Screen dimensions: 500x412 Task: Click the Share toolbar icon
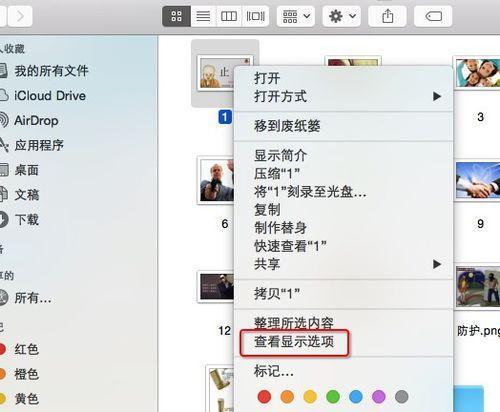(x=387, y=16)
